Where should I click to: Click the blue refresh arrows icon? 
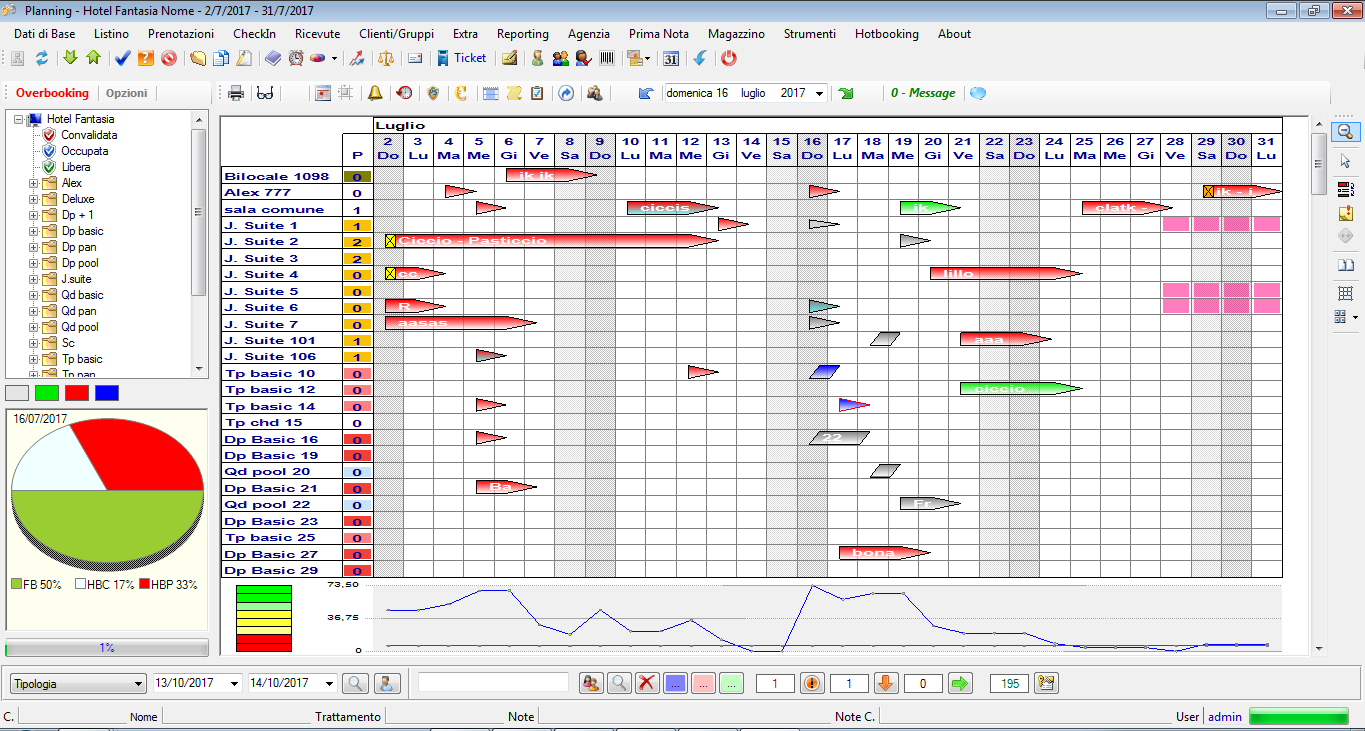click(42, 58)
